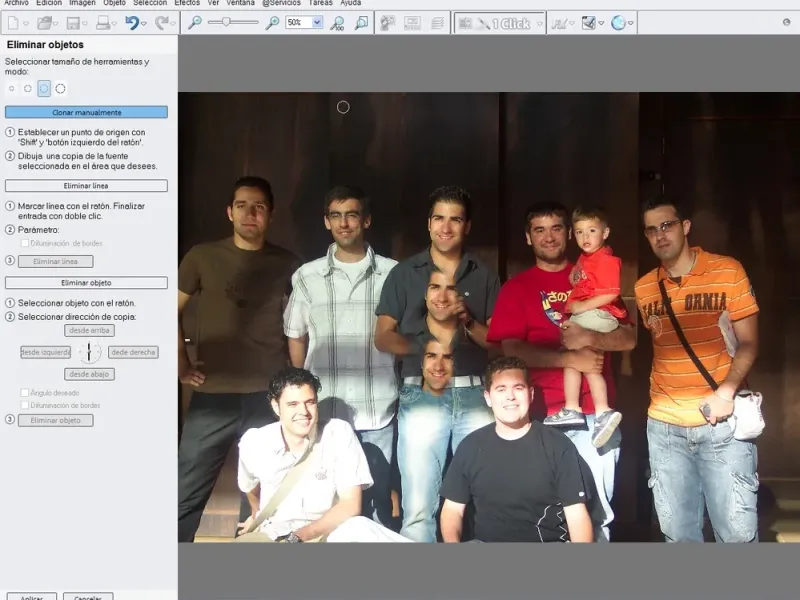Click the grayed icon after the zoom-fit icon
The image size is (800, 600).
pyautogui.click(x=388, y=23)
